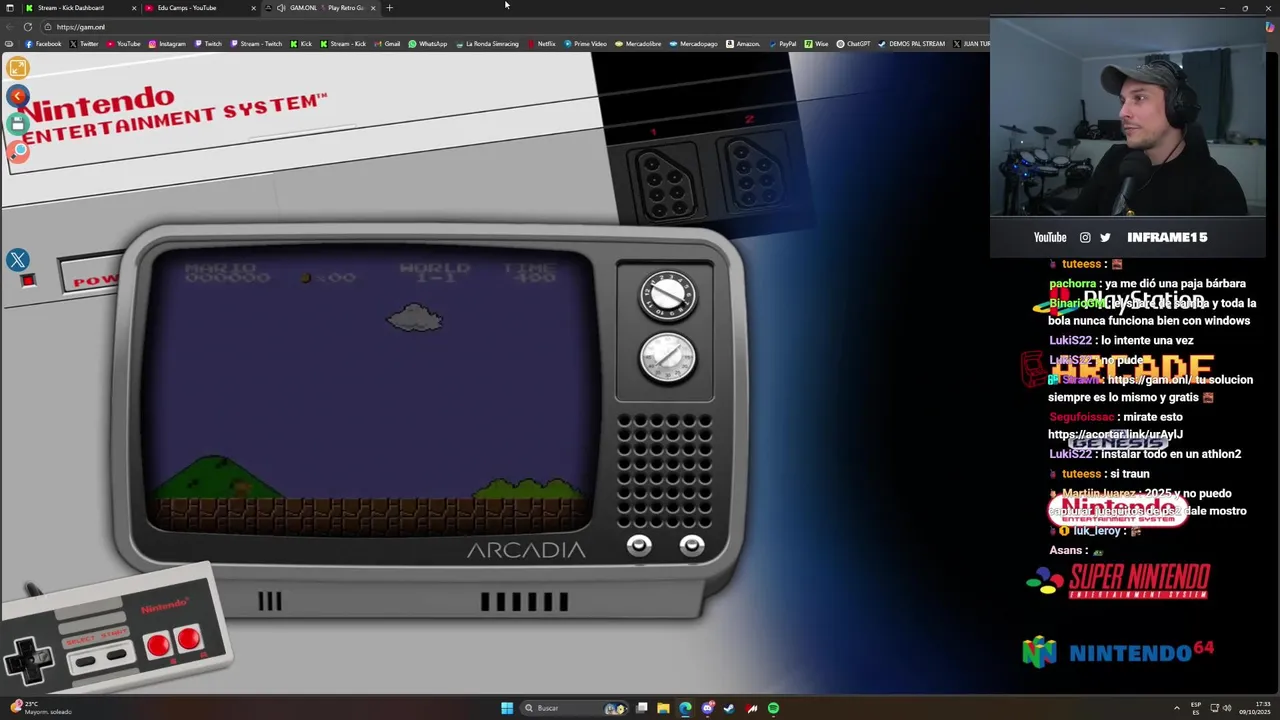Open the YouTube bookmark
1280x720 pixels.
(x=123, y=44)
